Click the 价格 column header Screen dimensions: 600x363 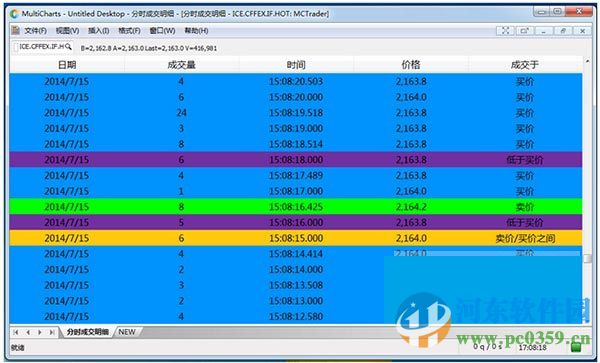tap(411, 65)
